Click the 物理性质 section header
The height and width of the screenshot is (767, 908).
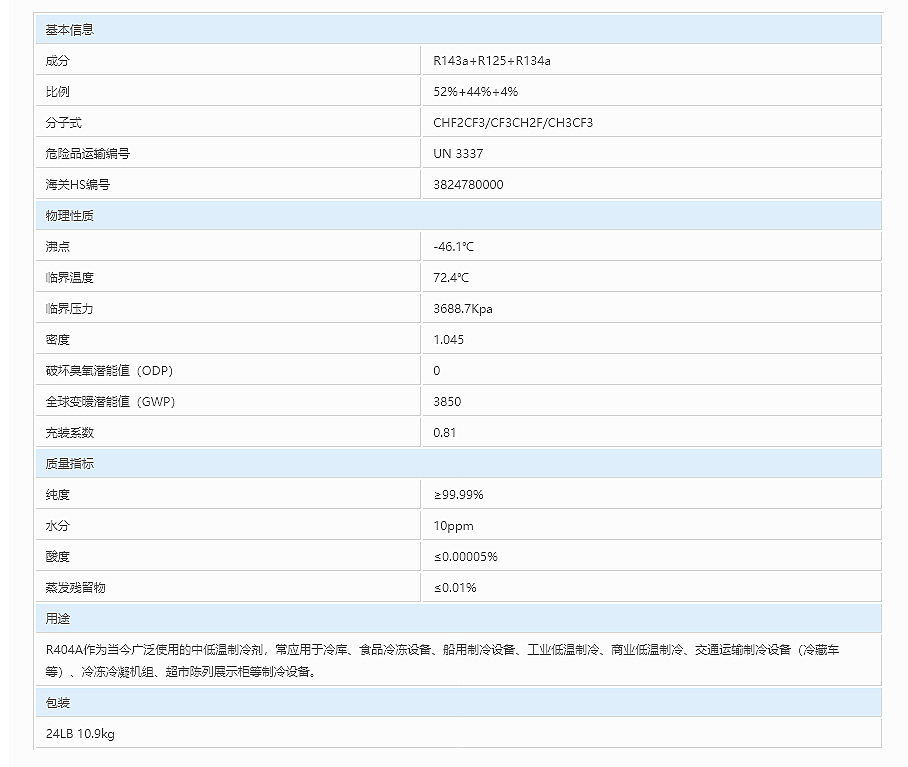pyautogui.click(x=70, y=216)
